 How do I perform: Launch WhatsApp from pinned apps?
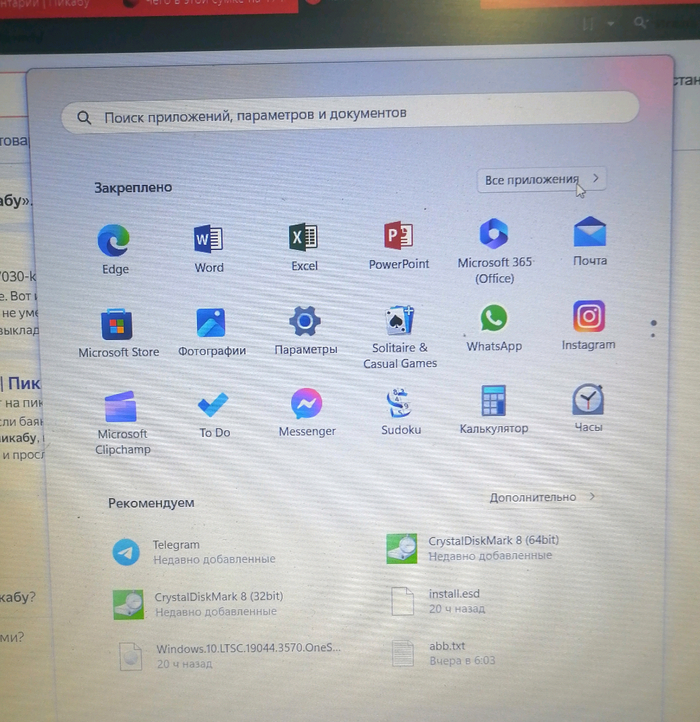(x=493, y=319)
